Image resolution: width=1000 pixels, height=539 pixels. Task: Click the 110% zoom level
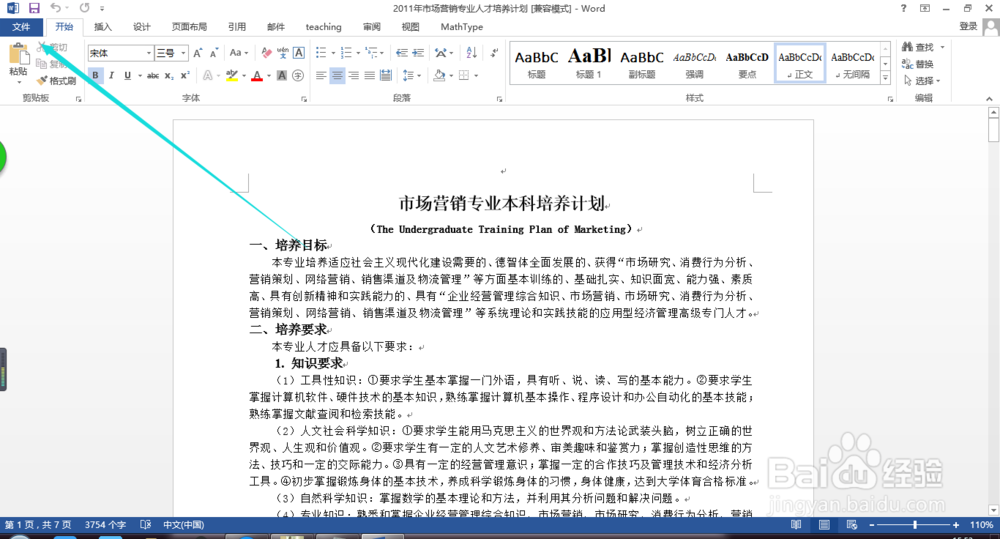click(x=981, y=525)
